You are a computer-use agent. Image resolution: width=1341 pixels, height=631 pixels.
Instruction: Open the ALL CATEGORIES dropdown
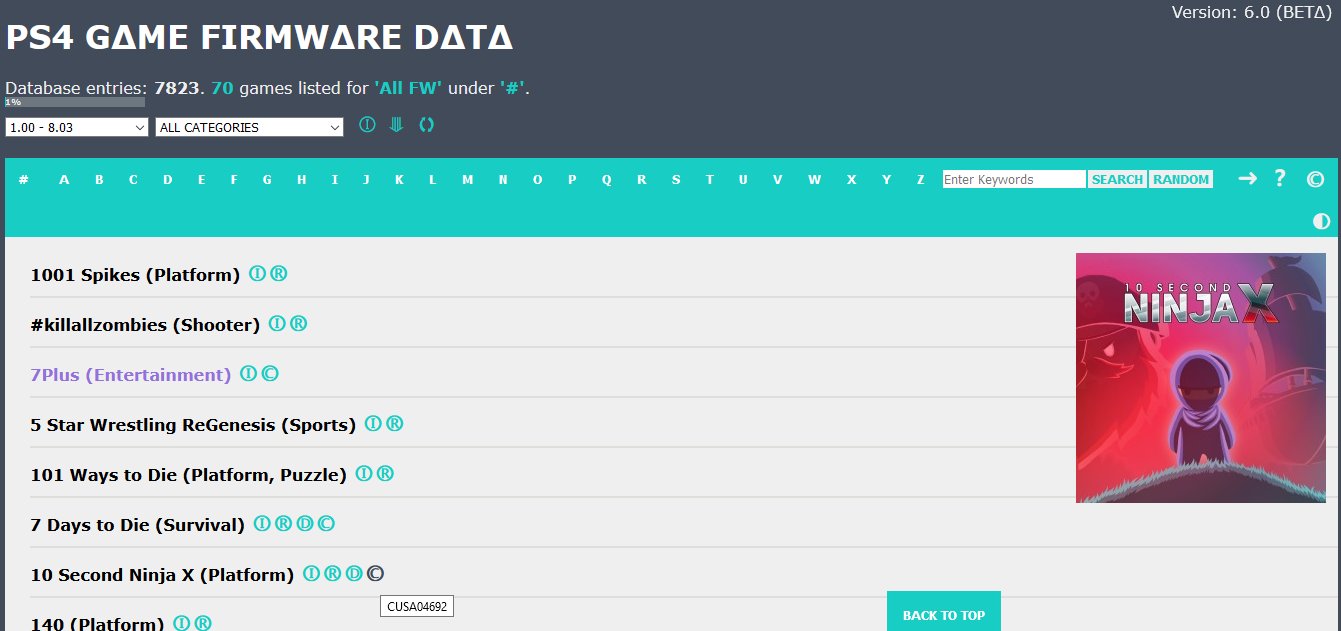[250, 127]
